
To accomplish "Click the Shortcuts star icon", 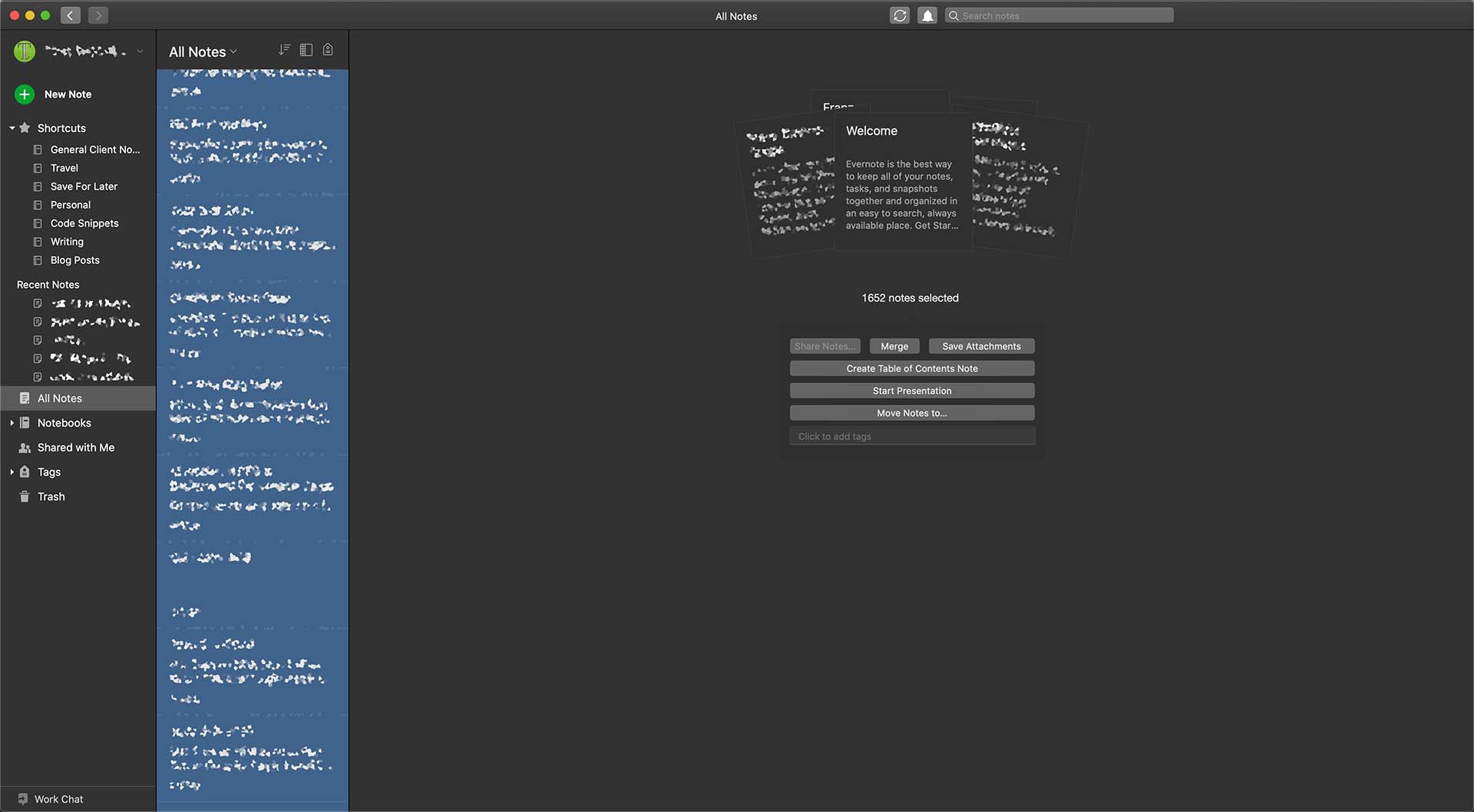I will (x=25, y=128).
